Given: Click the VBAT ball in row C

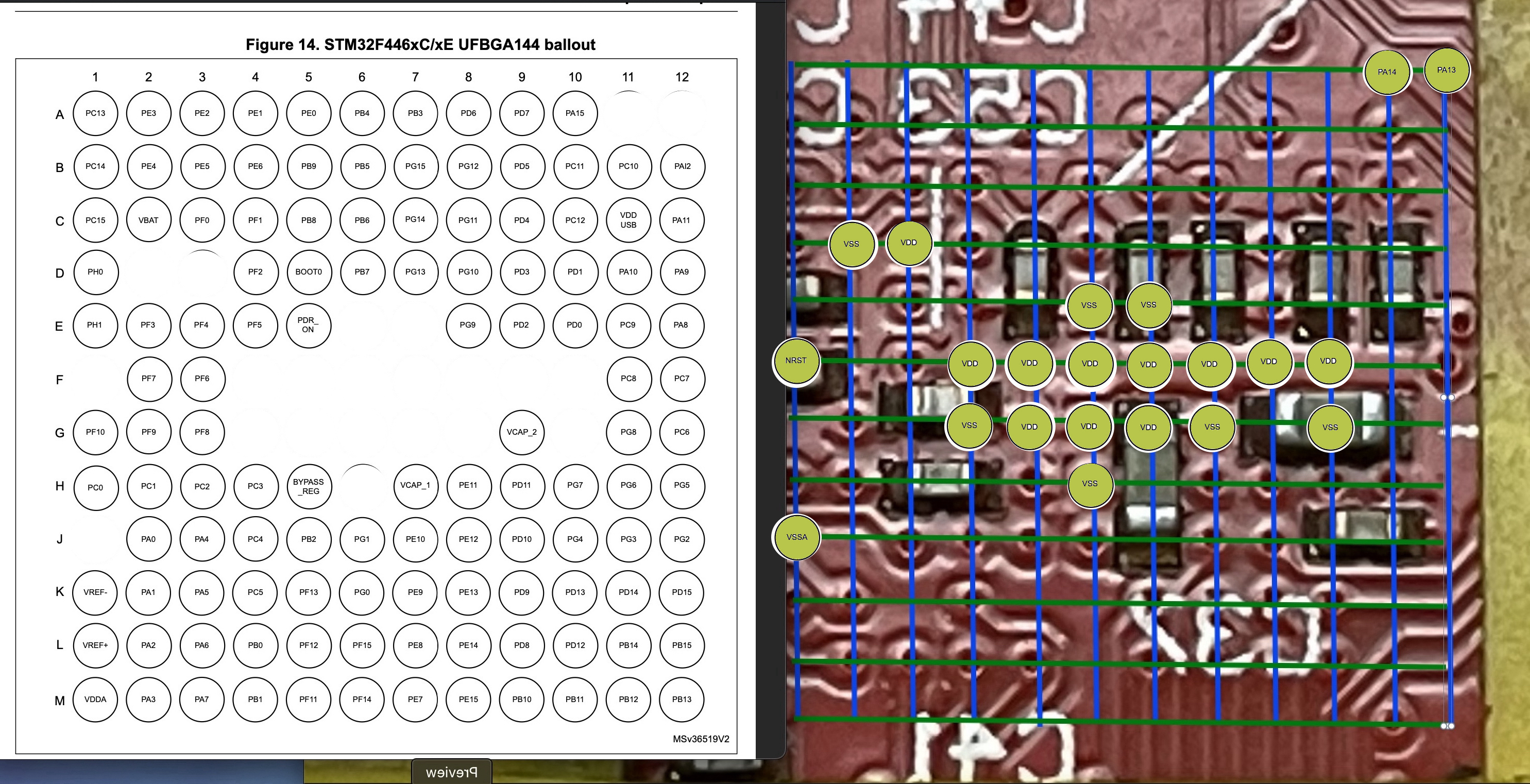Looking at the screenshot, I should point(148,220).
